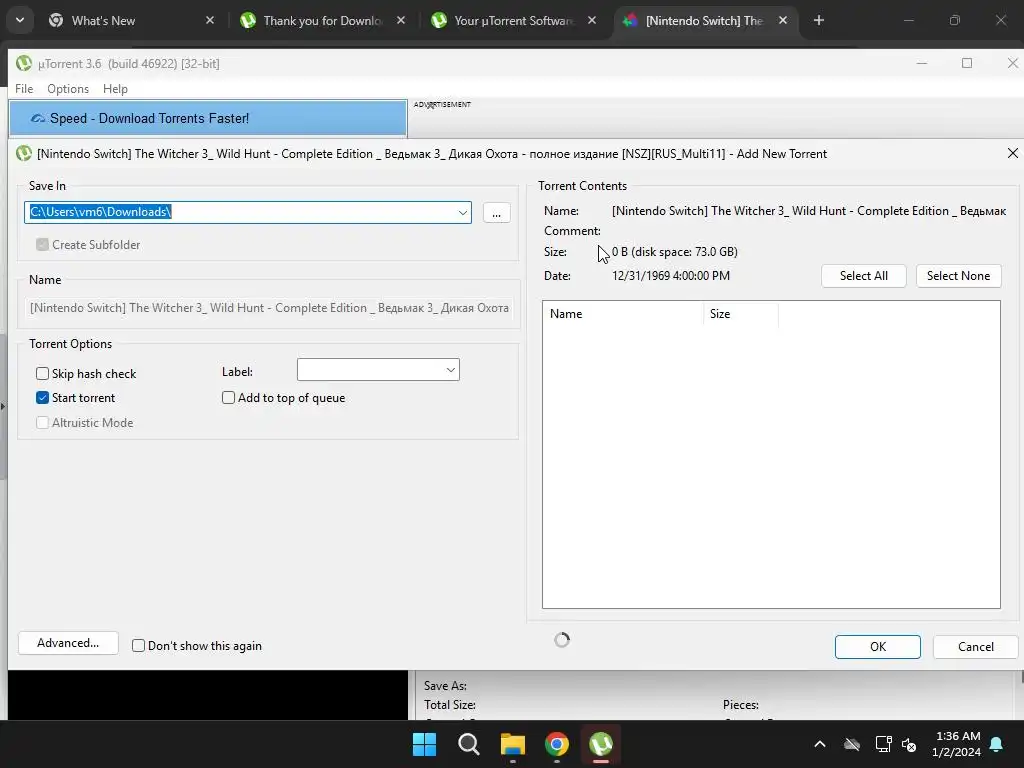Viewport: 1024px width, 768px height.
Task: Enable the Skip hash check checkbox
Action: pos(42,374)
